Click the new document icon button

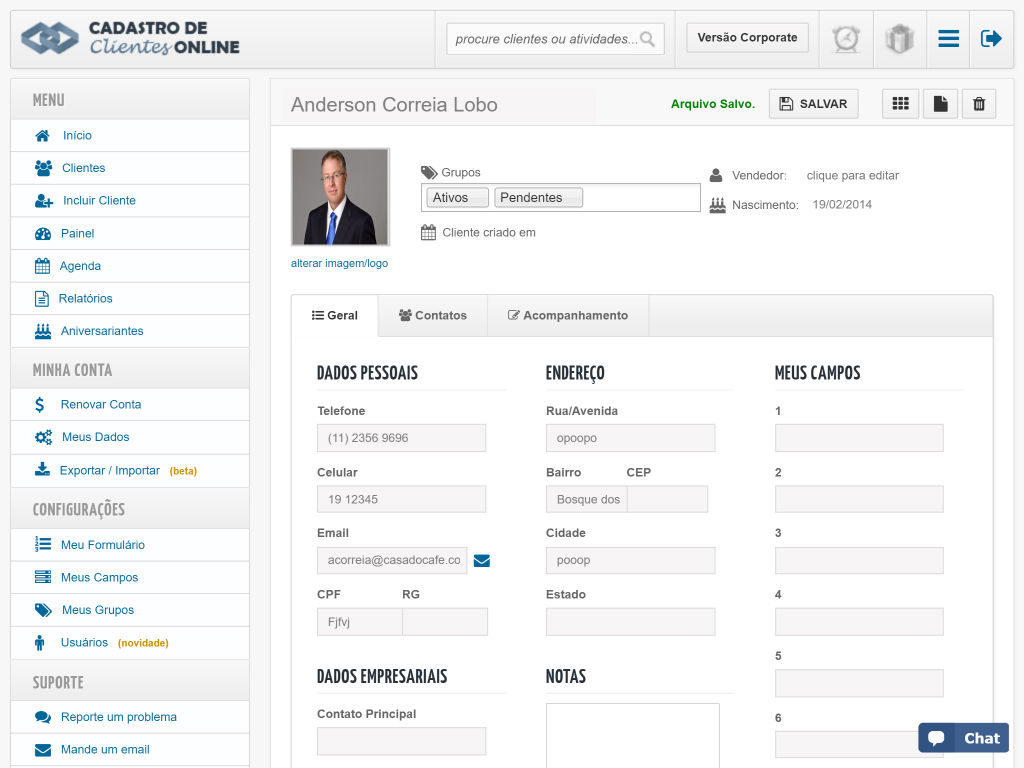click(x=940, y=104)
